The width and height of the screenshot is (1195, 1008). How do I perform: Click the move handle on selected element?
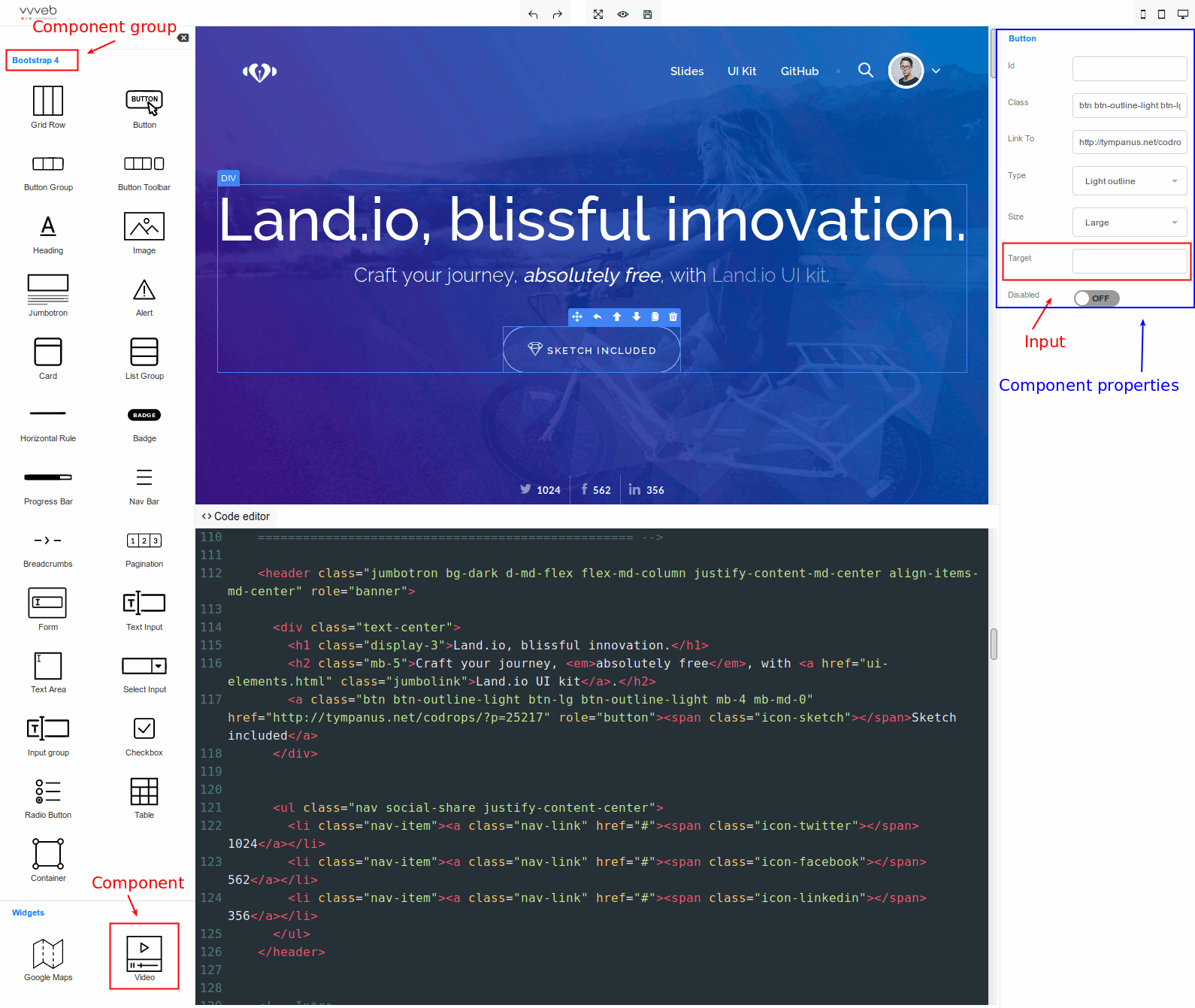point(577,316)
